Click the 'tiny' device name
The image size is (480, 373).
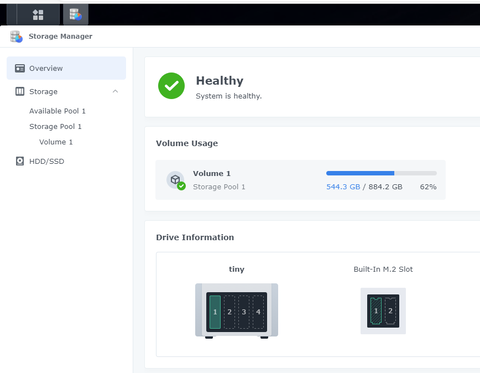237,269
